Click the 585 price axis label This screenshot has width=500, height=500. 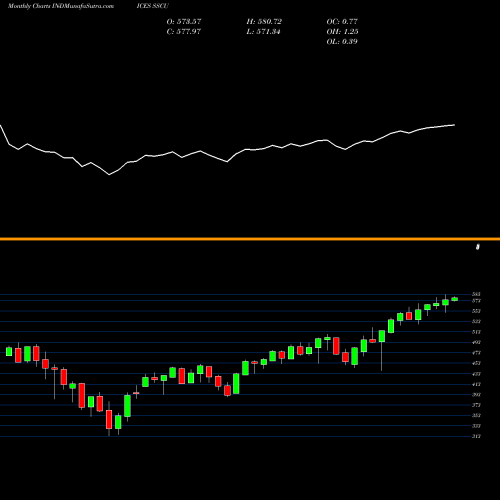[476, 294]
